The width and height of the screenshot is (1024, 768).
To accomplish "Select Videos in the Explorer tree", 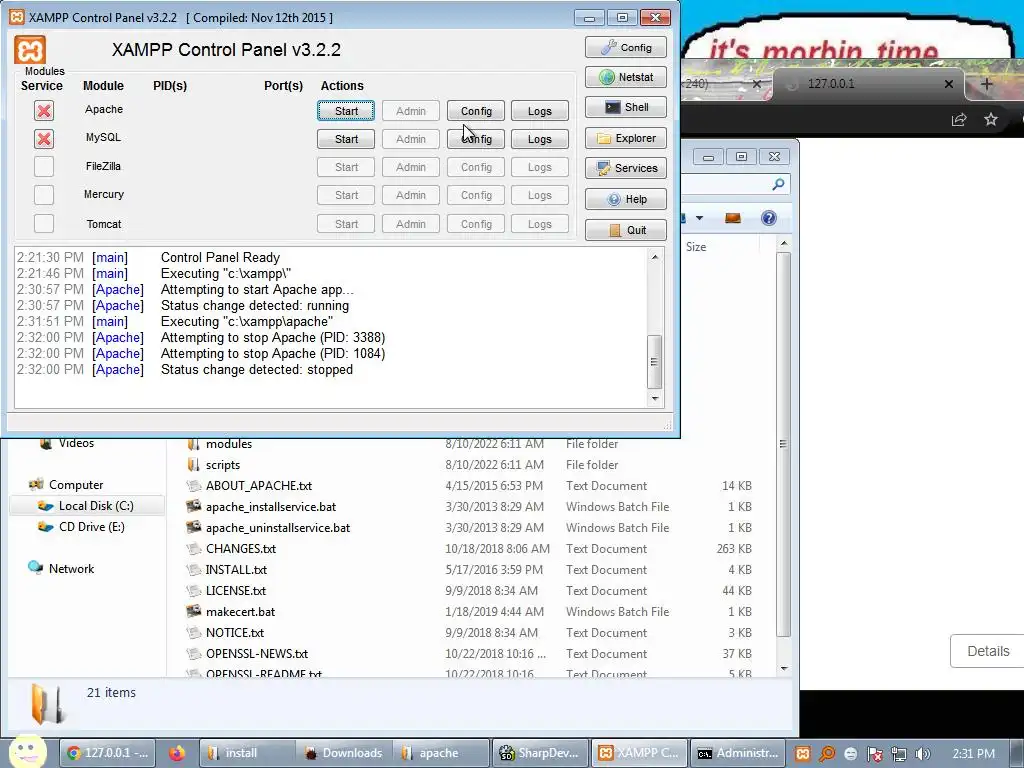I will point(76,443).
